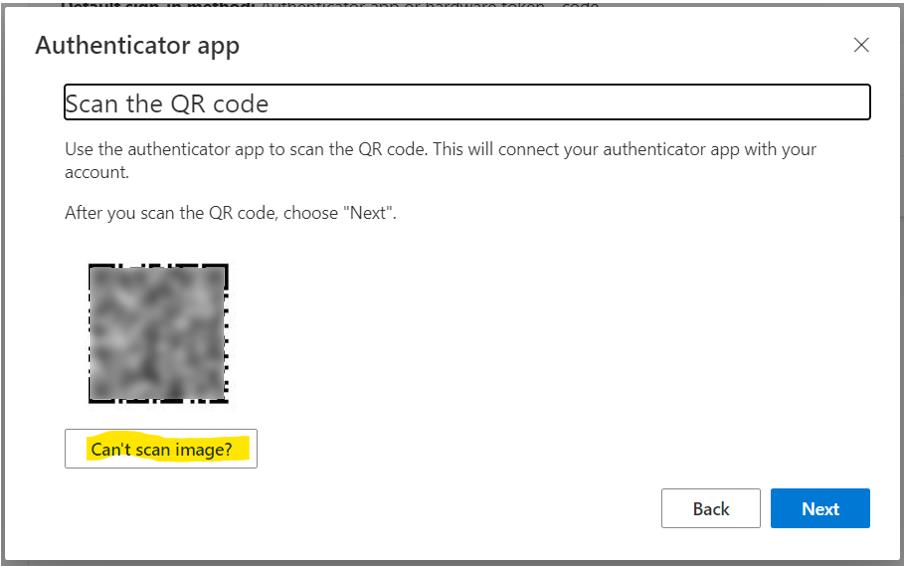Viewport: 906px width, 566px height.
Task: Click the "After you scan the QR code" line
Action: coord(231,213)
